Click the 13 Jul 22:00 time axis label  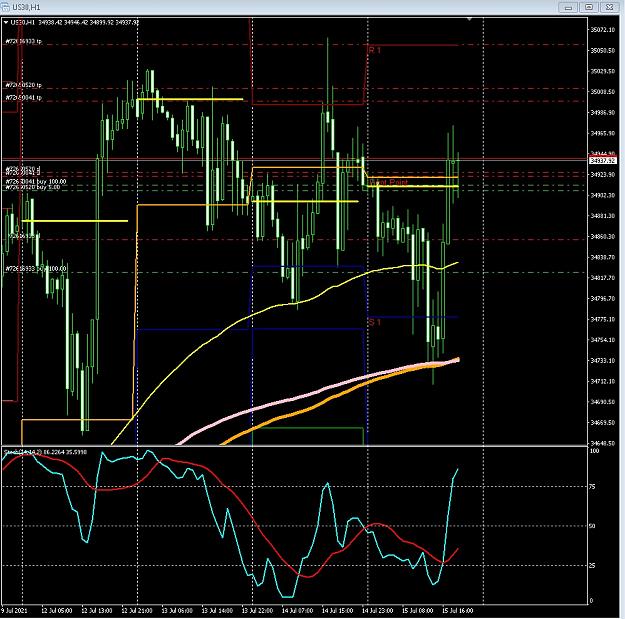click(x=257, y=610)
